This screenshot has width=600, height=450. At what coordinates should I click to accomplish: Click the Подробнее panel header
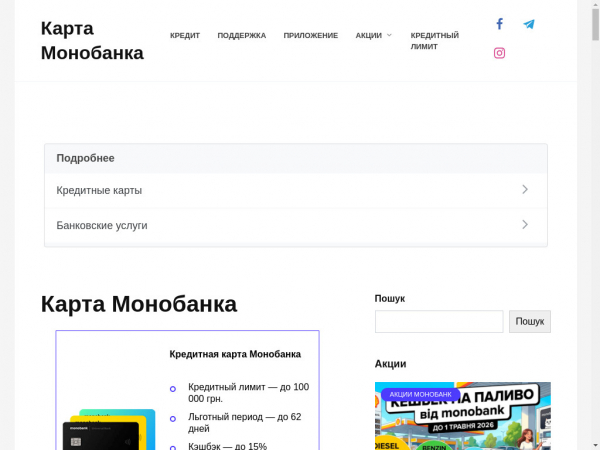[x=296, y=158]
